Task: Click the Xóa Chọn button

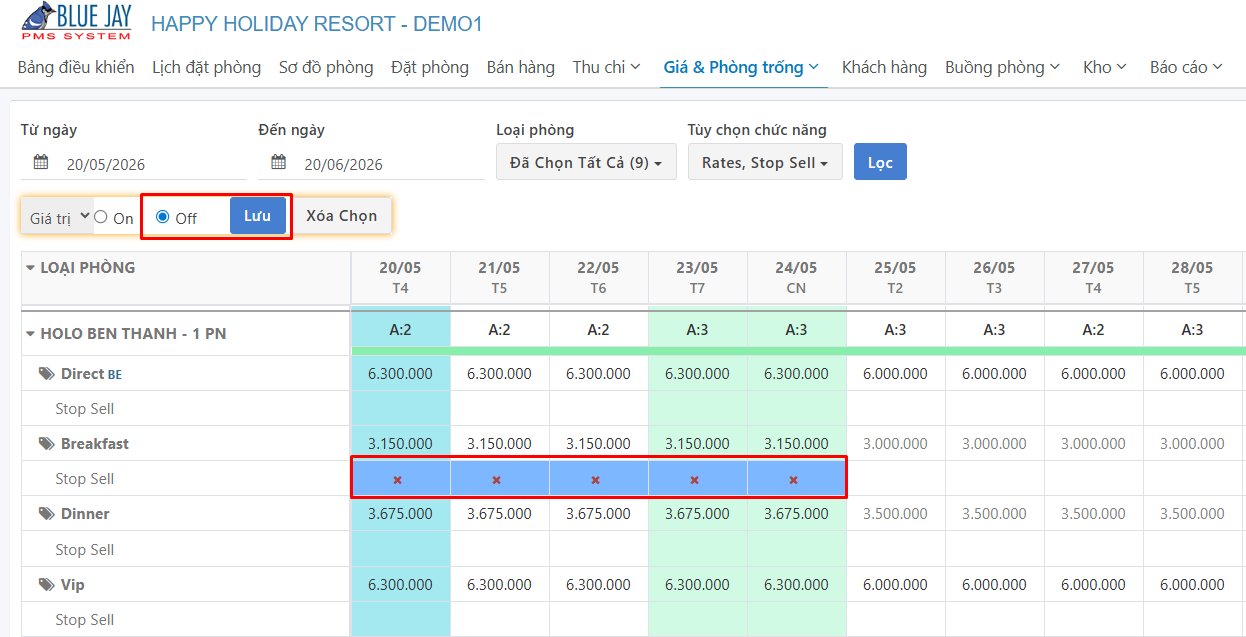Action: [x=342, y=215]
